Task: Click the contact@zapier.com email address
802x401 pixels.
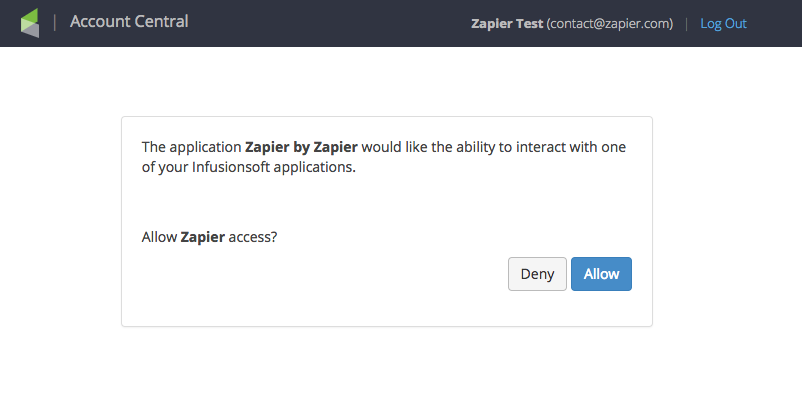Action: pyautogui.click(x=610, y=24)
